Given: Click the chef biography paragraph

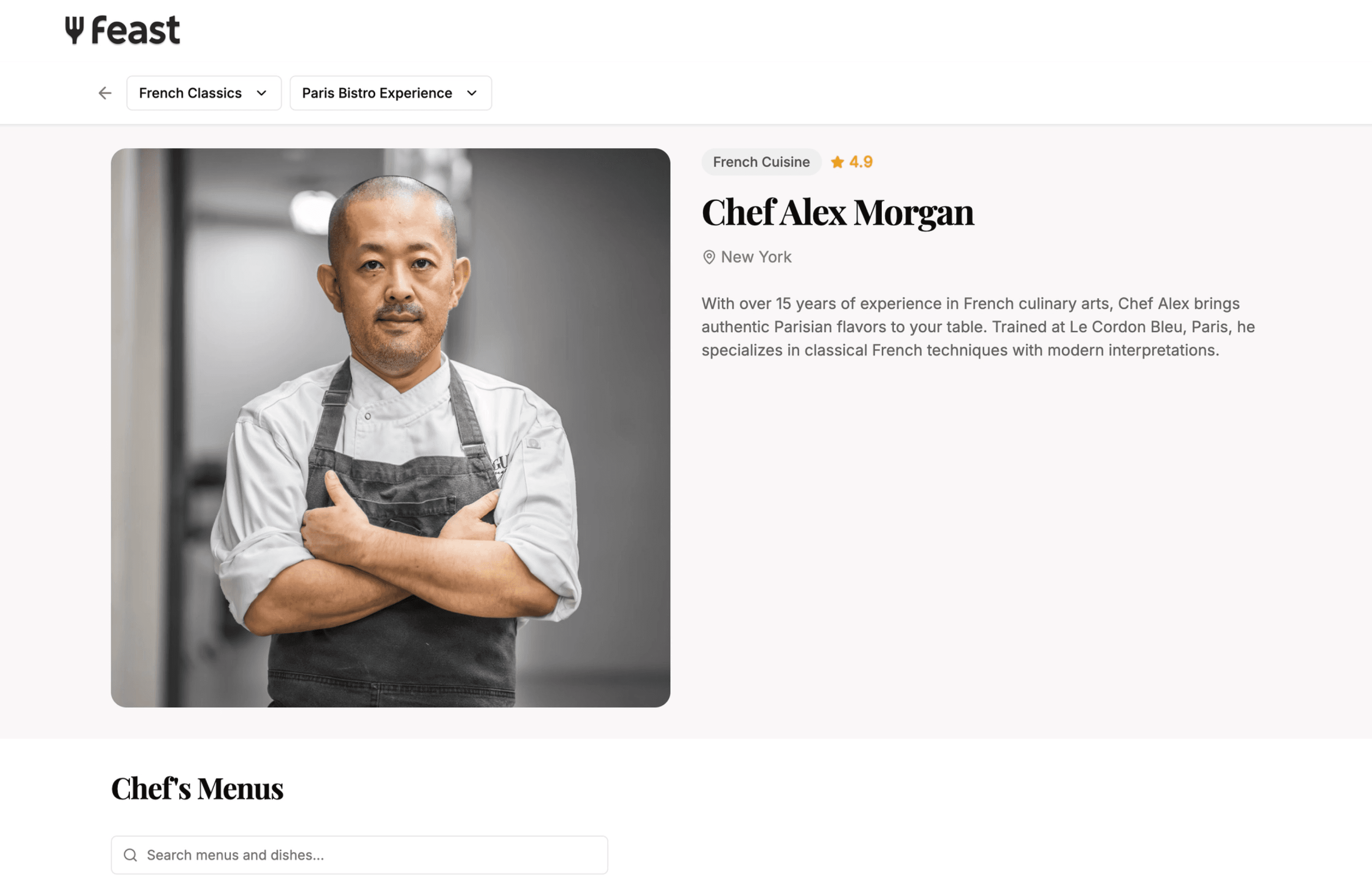Looking at the screenshot, I should click(x=978, y=327).
